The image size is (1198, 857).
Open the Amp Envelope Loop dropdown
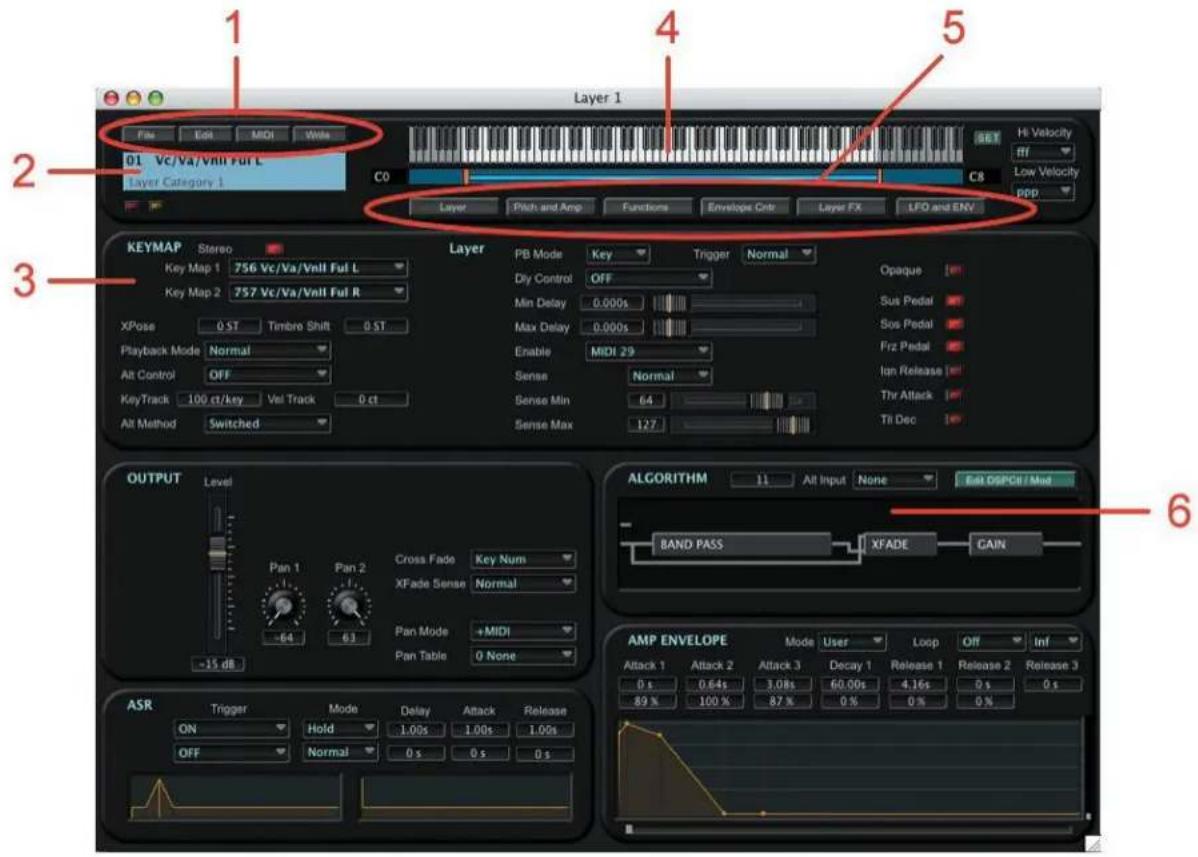[x=992, y=642]
